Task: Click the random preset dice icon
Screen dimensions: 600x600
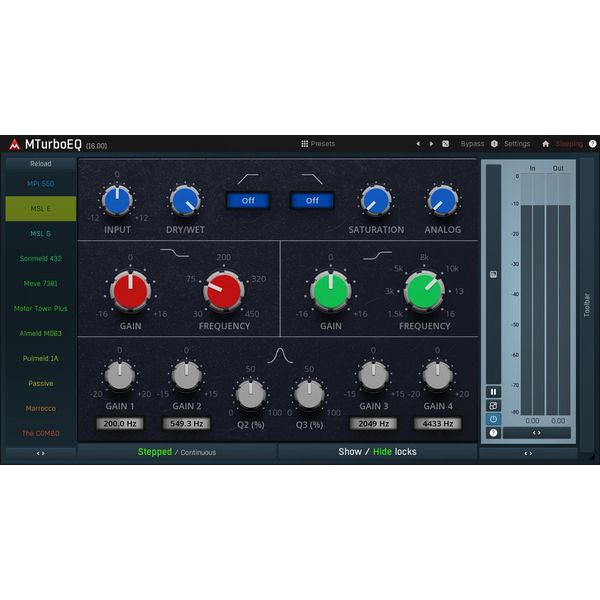Action: (x=445, y=144)
